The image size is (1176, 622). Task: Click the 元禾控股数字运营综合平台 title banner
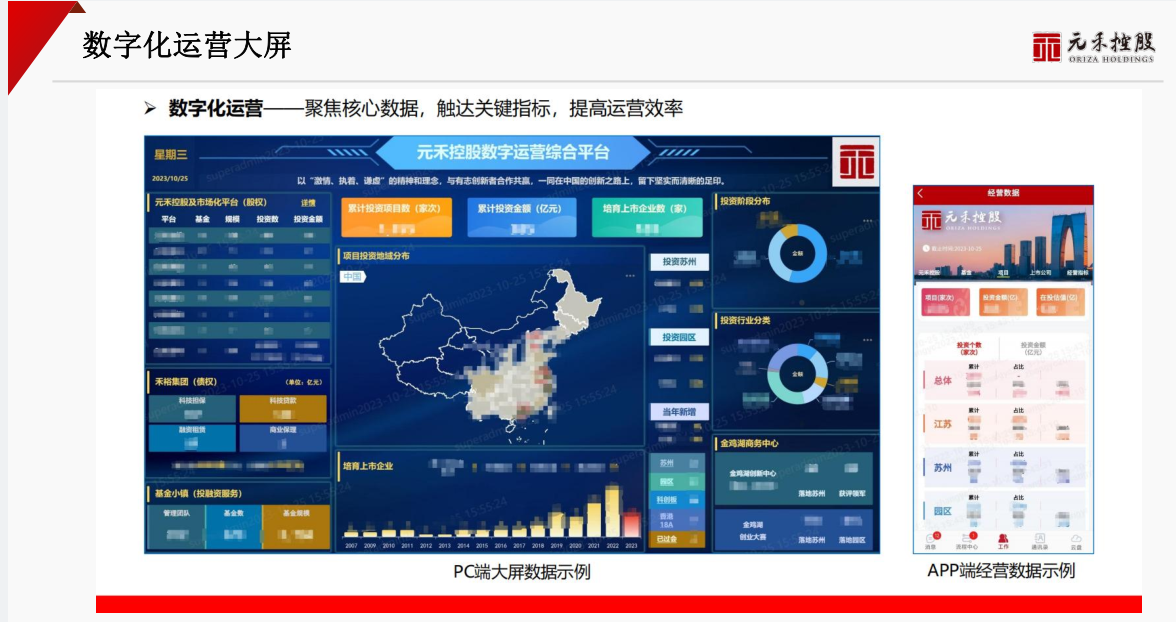(513, 152)
